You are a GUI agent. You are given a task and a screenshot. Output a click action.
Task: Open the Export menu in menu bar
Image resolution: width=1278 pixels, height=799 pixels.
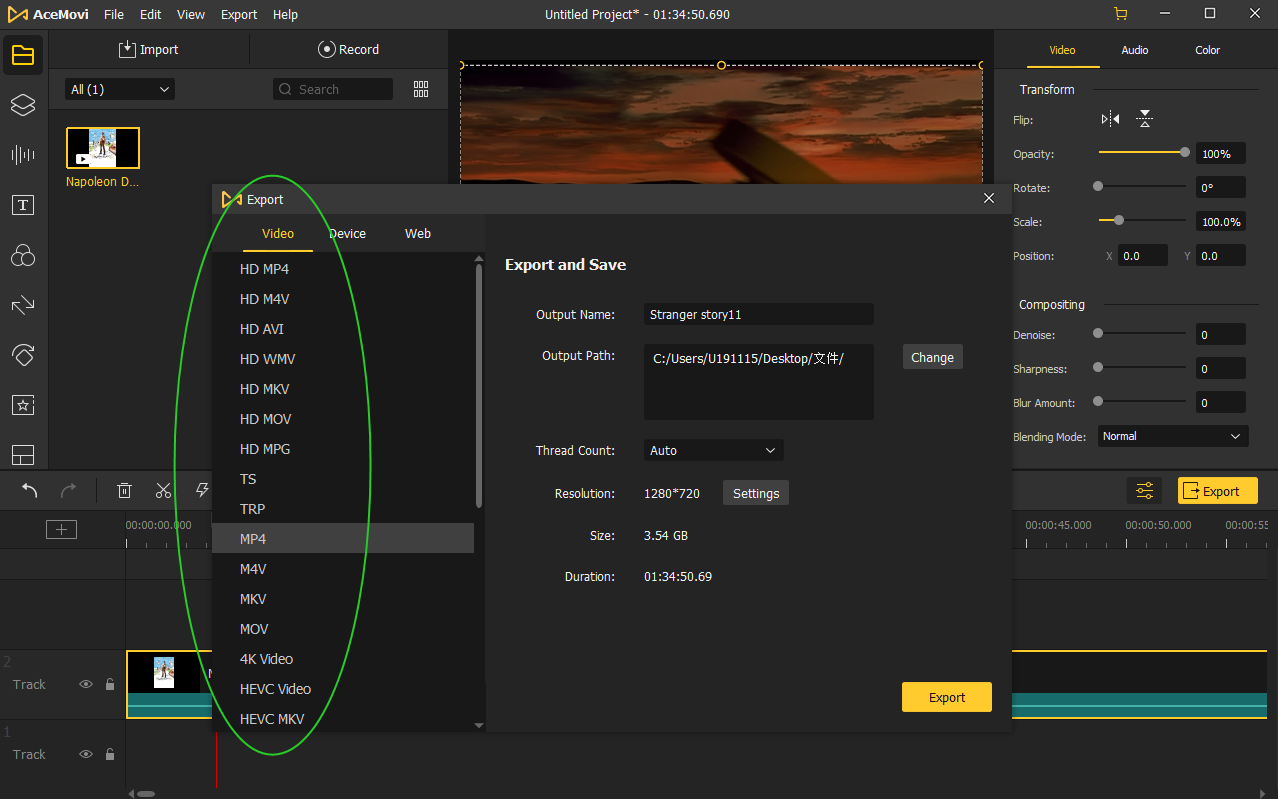(239, 15)
